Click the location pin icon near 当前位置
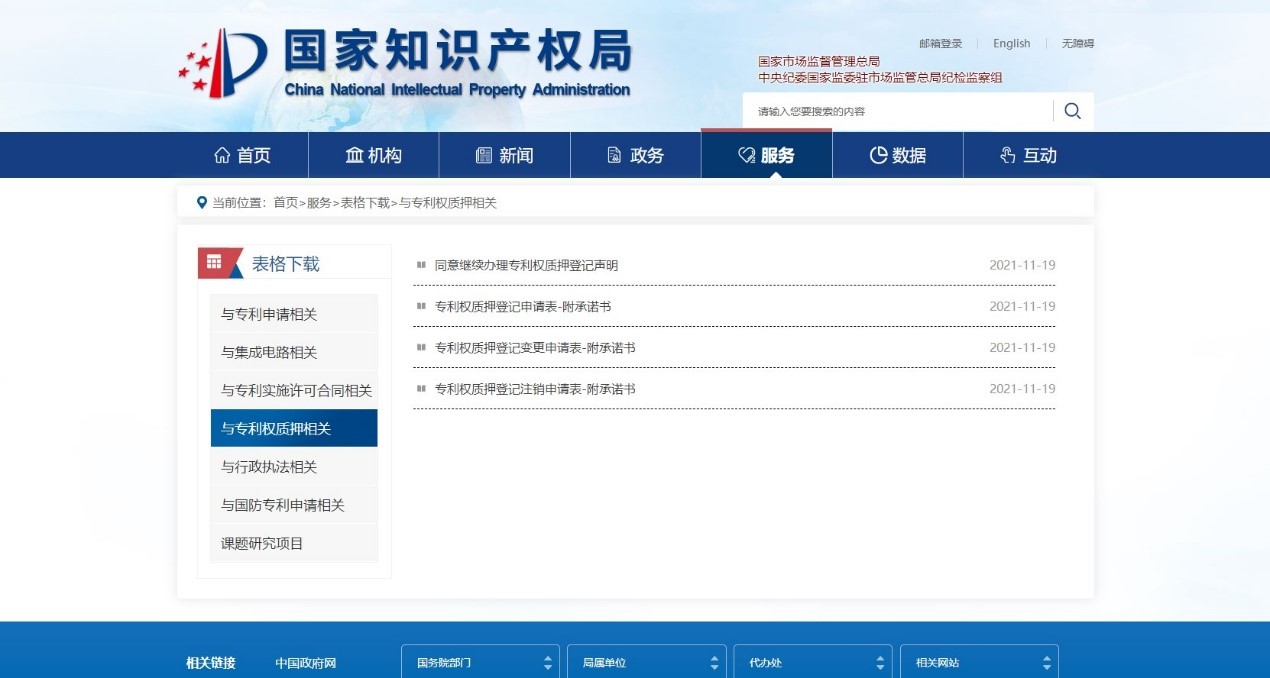The height and width of the screenshot is (678, 1270). click(202, 202)
